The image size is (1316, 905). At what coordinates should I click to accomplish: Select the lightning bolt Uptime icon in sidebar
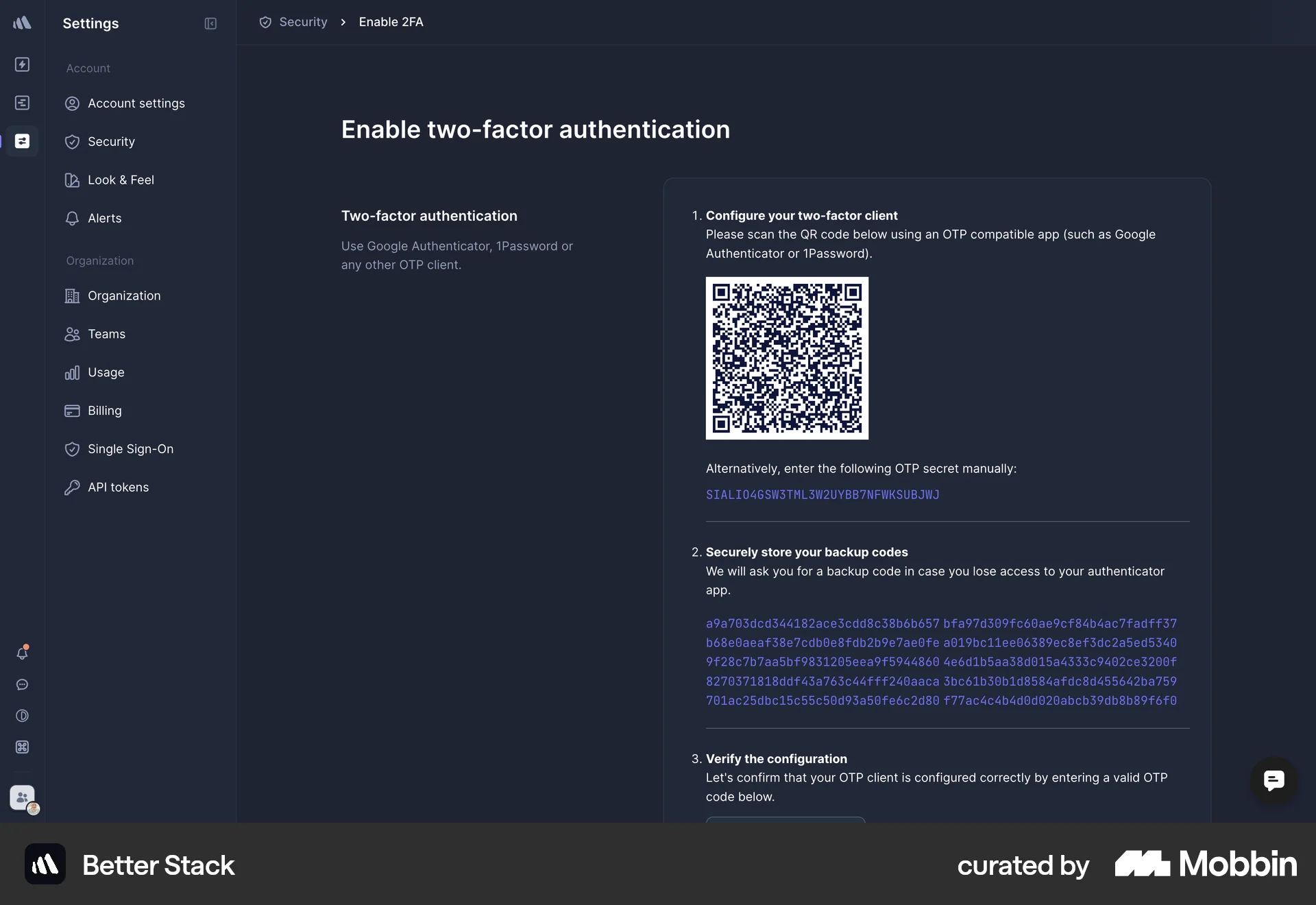coord(23,64)
